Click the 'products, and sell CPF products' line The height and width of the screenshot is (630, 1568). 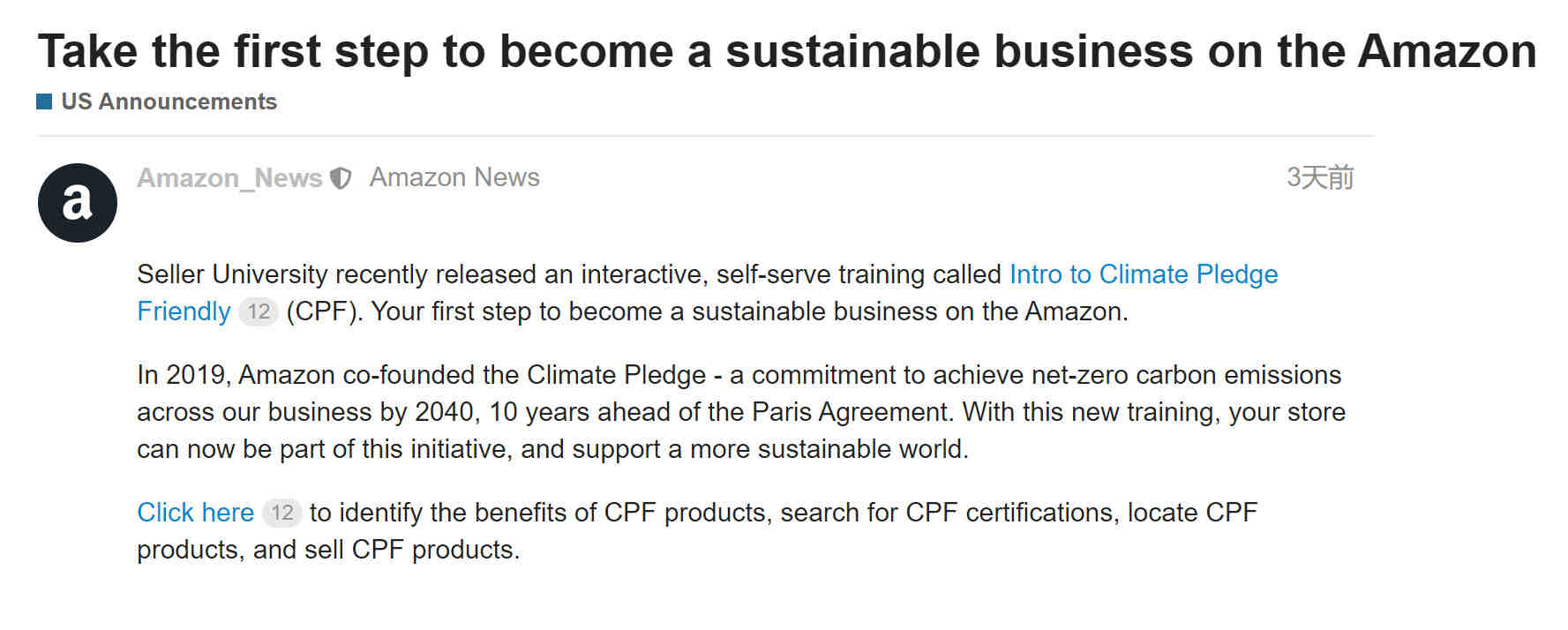pos(328,550)
